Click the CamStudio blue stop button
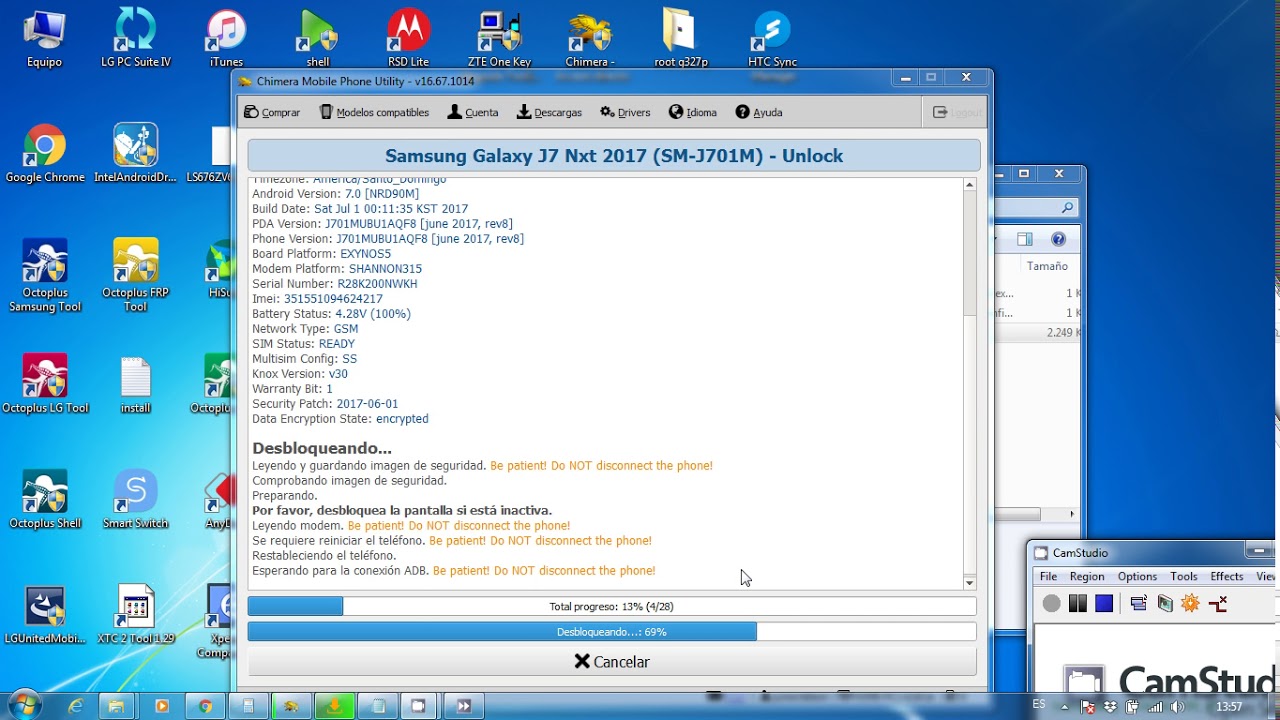The height and width of the screenshot is (720, 1280). pyautogui.click(x=1103, y=603)
